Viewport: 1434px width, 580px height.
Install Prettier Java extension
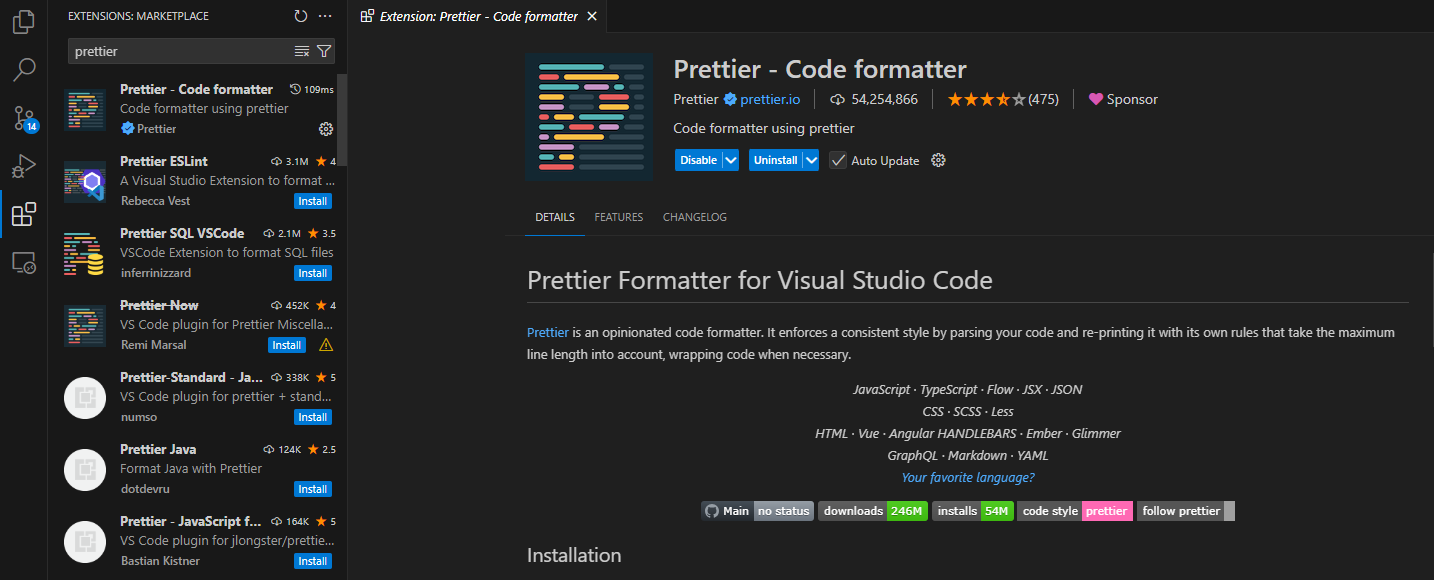click(313, 489)
